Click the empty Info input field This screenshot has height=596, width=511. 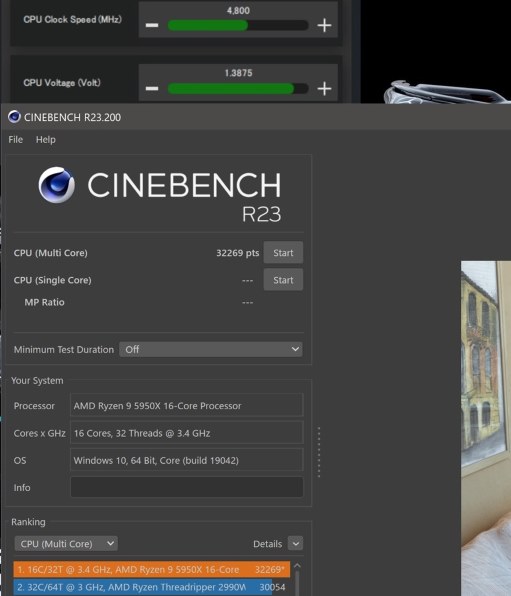tap(187, 487)
